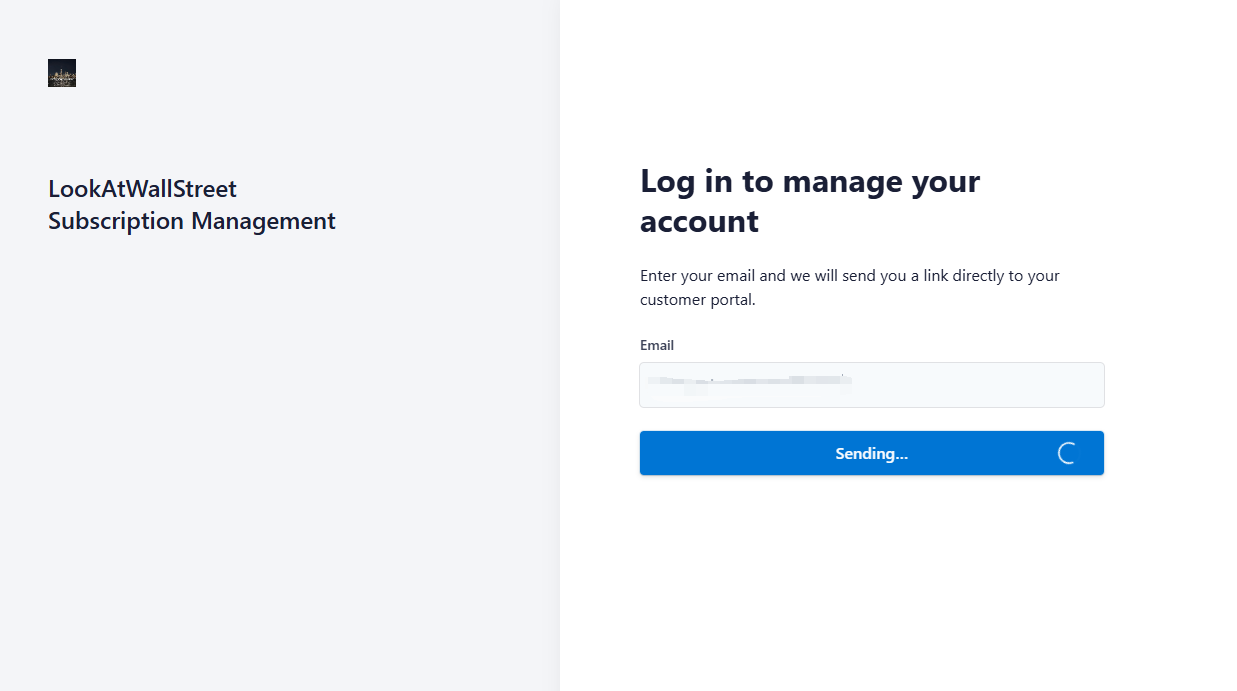Click the "Sending..." label text
This screenshot has height=691, width=1237.
(x=872, y=453)
